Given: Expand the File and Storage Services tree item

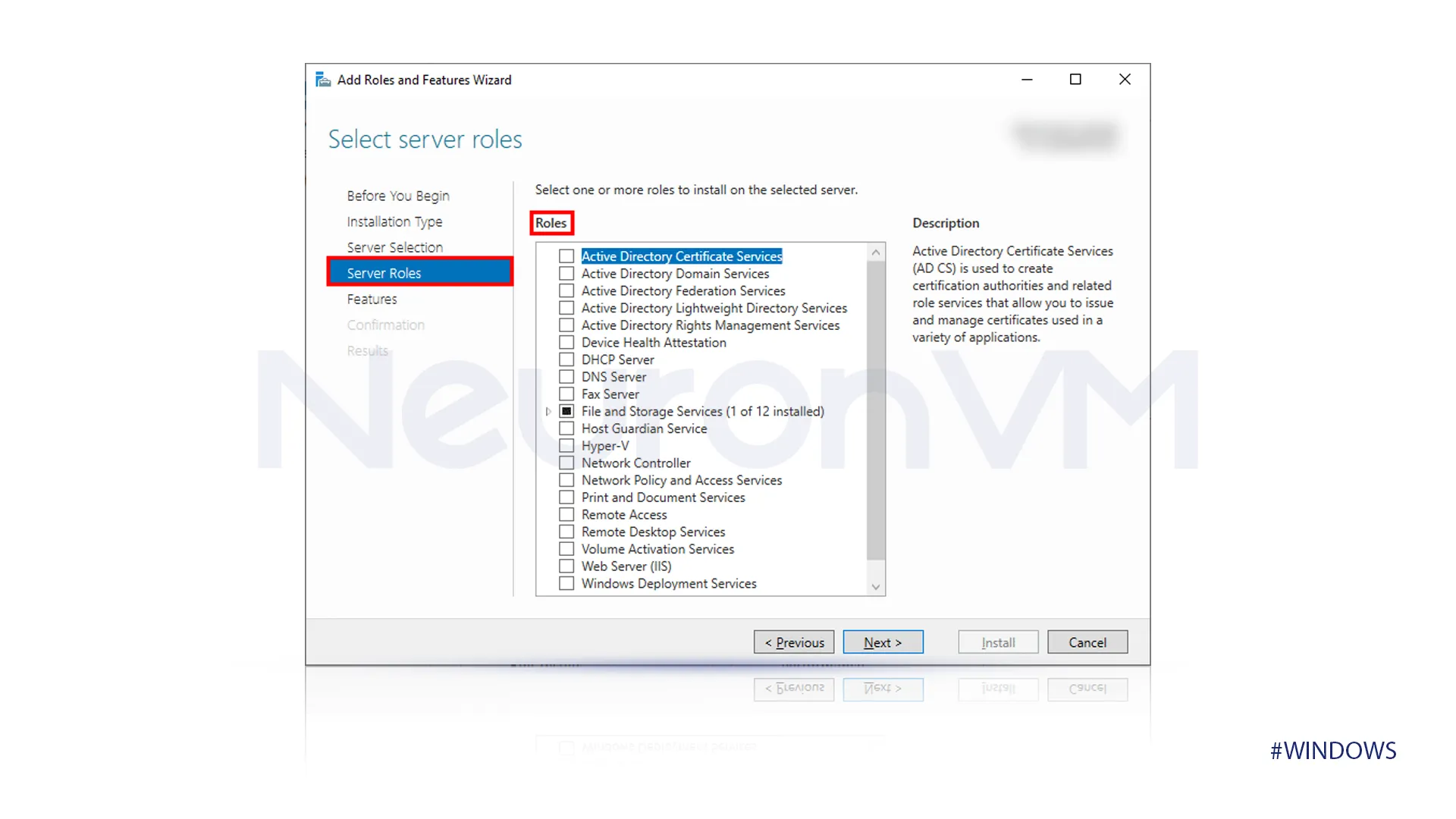Looking at the screenshot, I should [x=547, y=411].
